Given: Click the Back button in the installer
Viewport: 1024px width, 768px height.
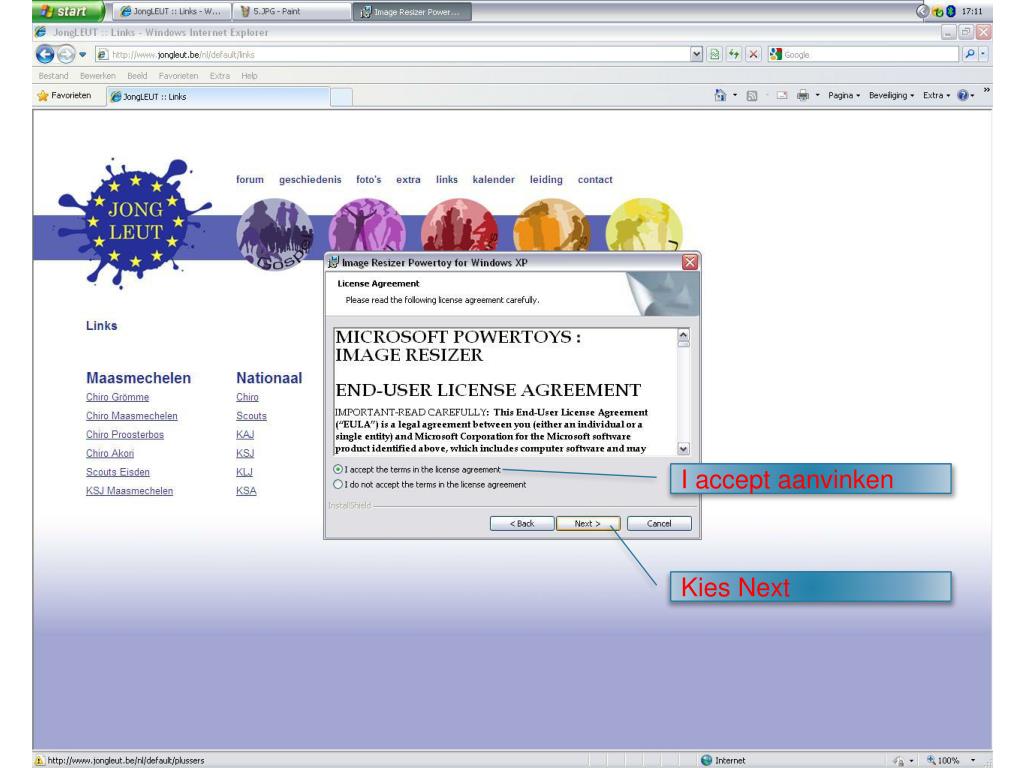Looking at the screenshot, I should pos(522,524).
